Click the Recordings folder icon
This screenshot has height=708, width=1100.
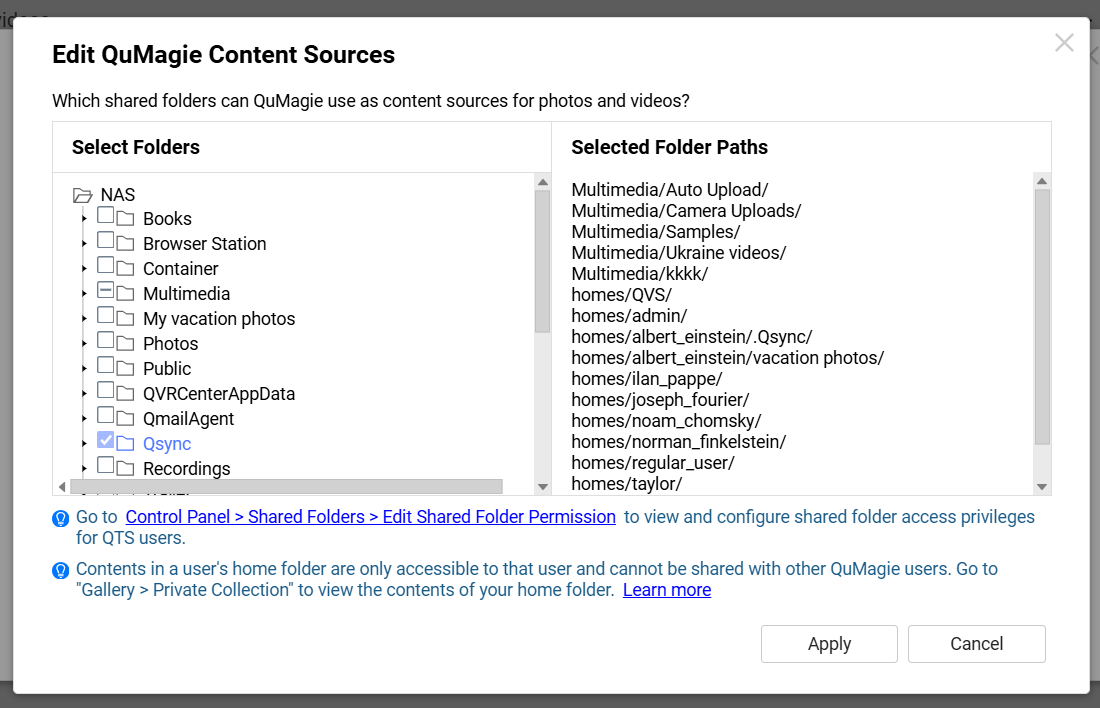click(125, 468)
